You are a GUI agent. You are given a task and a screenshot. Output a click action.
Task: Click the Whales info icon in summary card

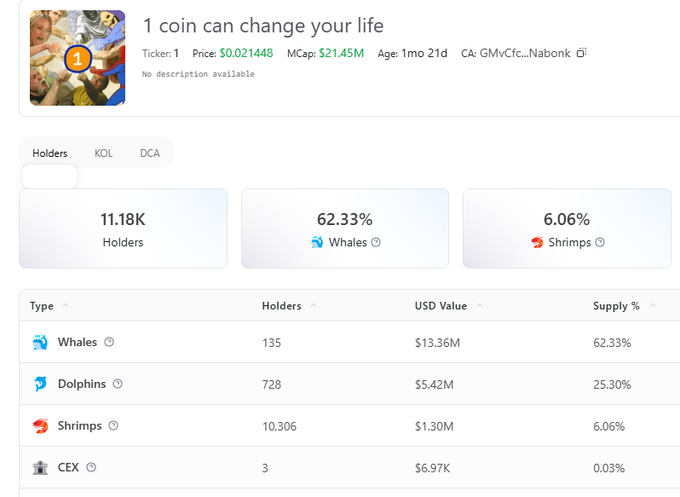376,242
